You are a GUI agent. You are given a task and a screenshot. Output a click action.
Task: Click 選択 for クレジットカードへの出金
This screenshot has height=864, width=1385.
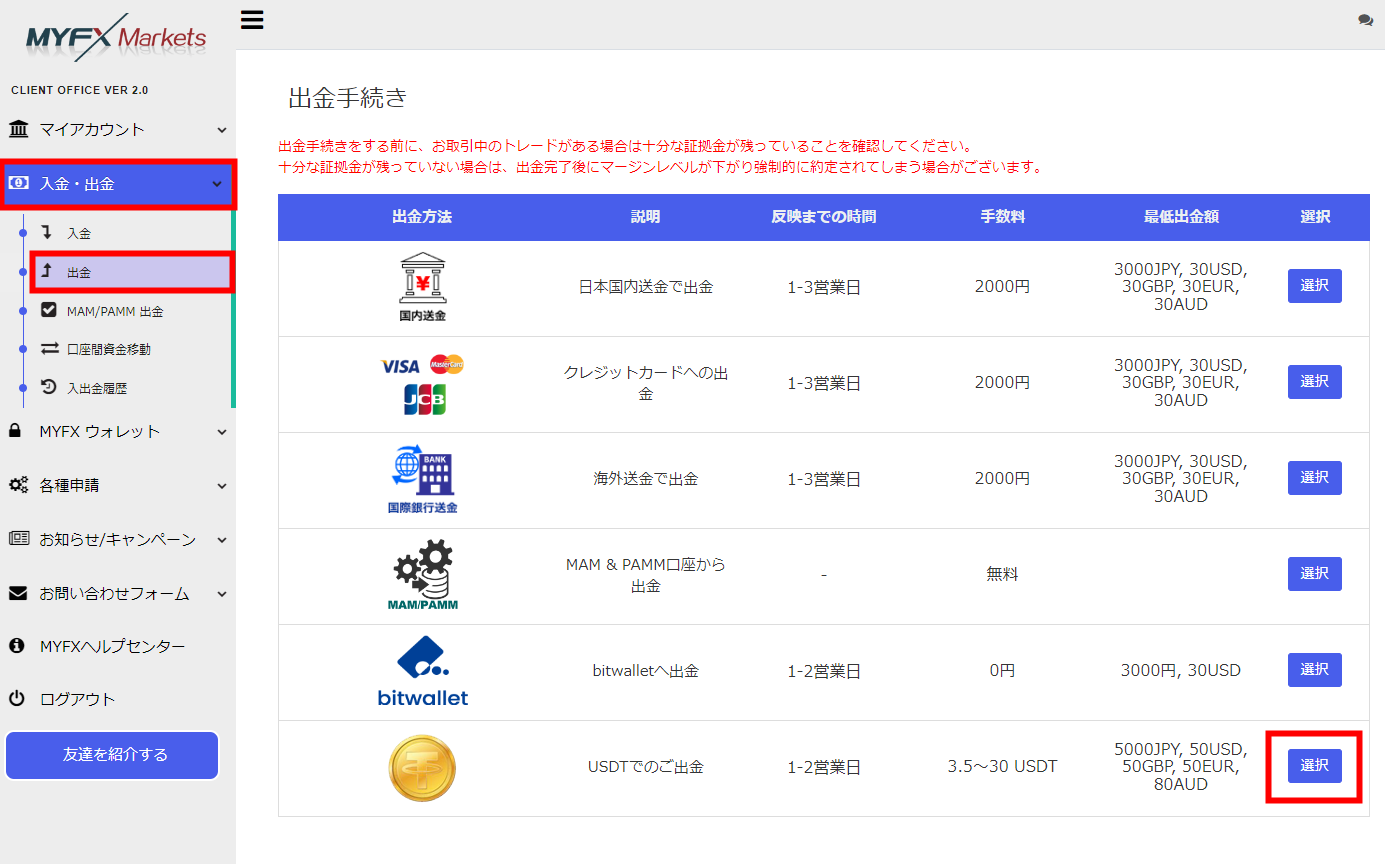point(1314,382)
